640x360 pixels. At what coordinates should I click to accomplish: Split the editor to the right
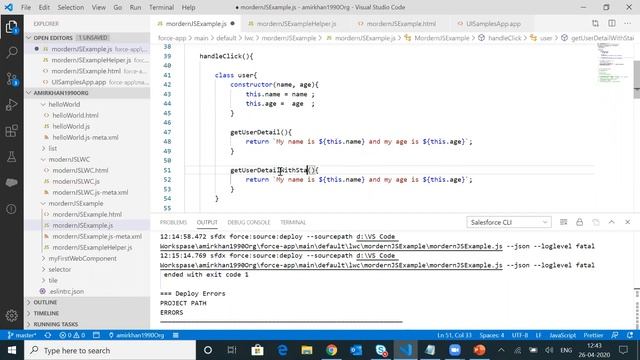[611, 24]
